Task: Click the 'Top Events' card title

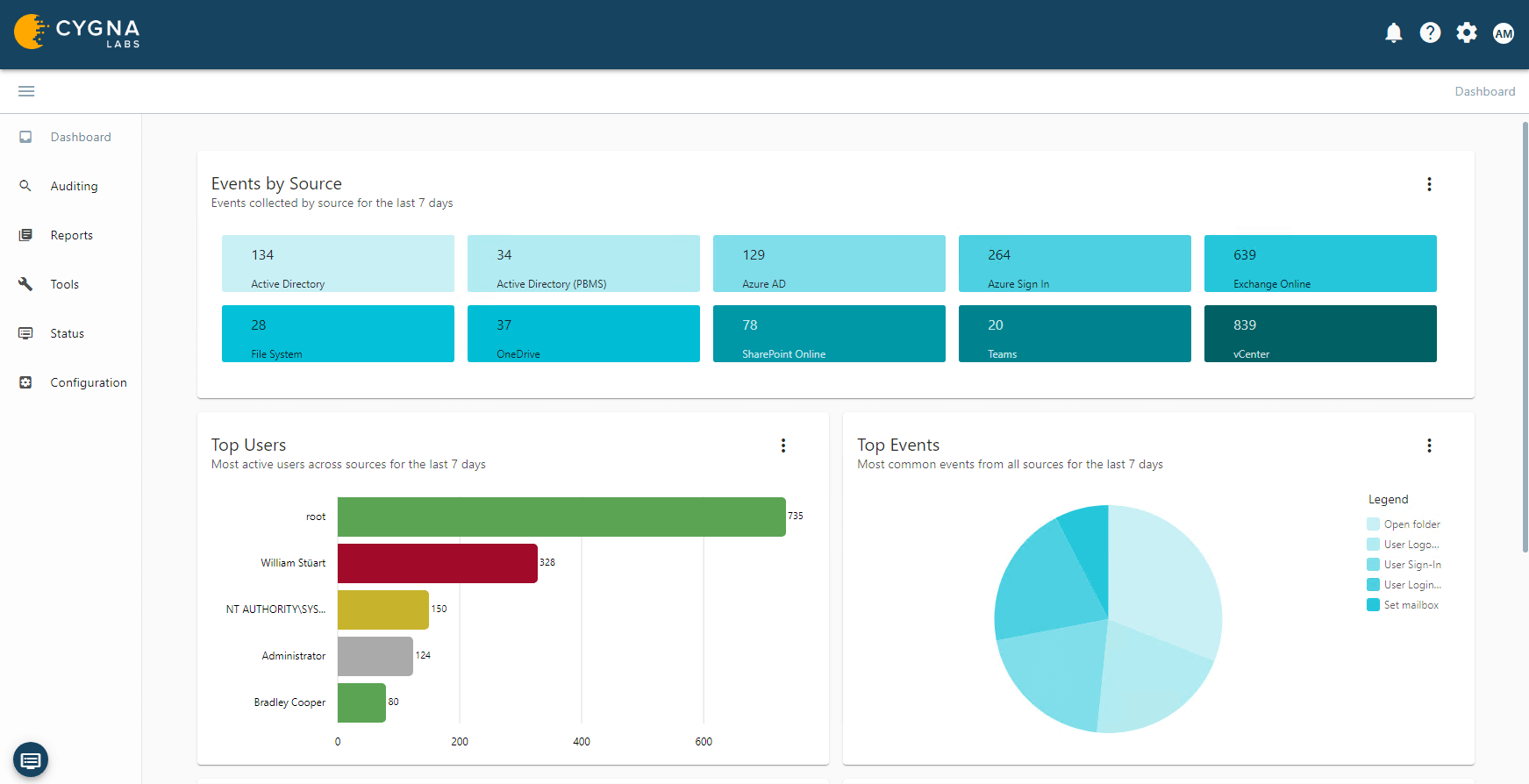Action: pyautogui.click(x=898, y=445)
